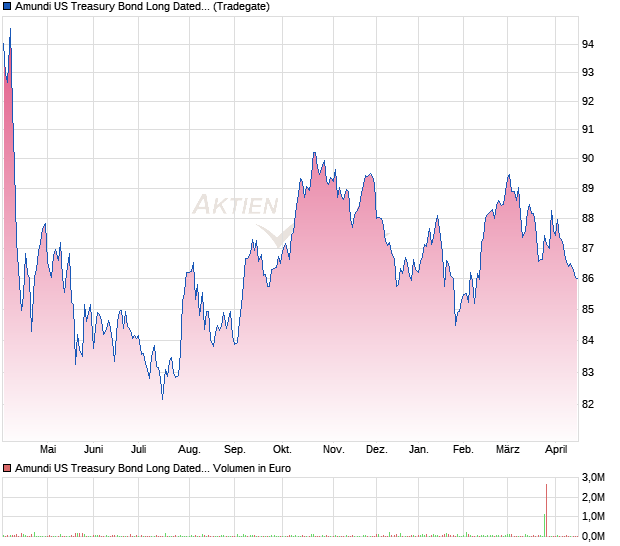Click the "Dez." month label
The width and height of the screenshot is (620, 546).
(x=376, y=450)
